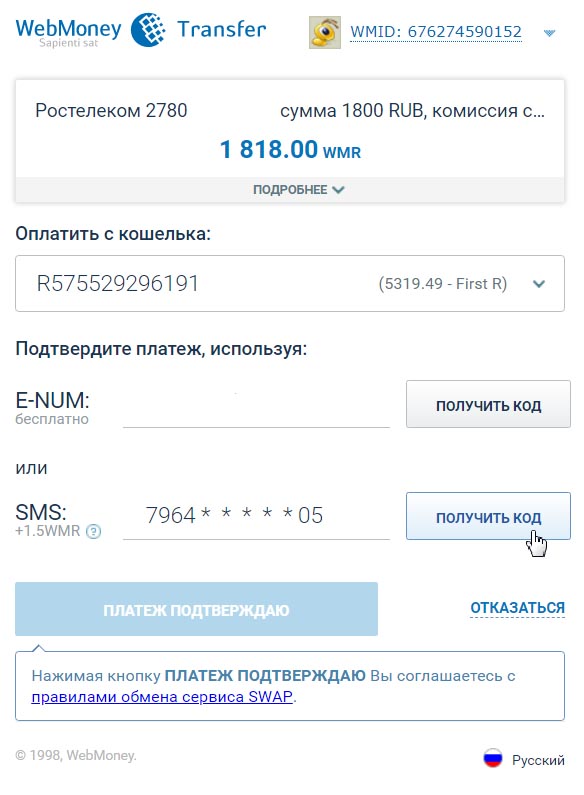
Task: Click the WebMoney globe logo icon
Action: point(148,30)
